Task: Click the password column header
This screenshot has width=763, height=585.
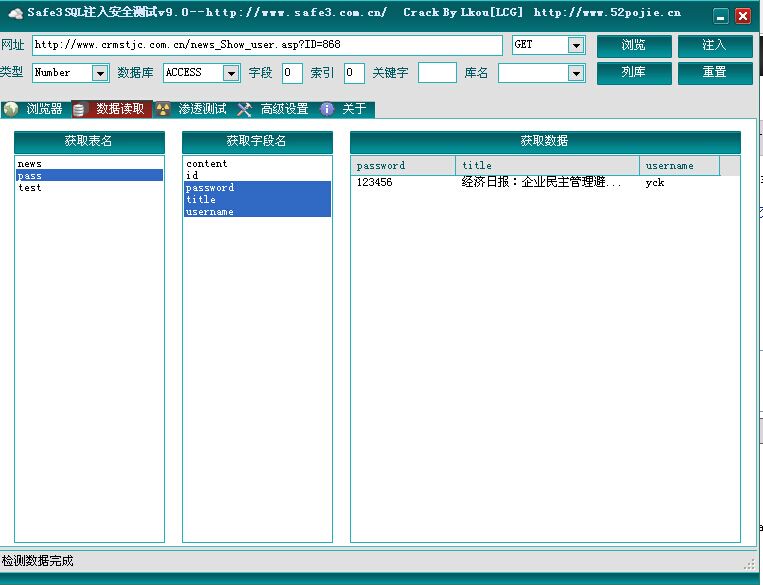Action: pos(403,166)
